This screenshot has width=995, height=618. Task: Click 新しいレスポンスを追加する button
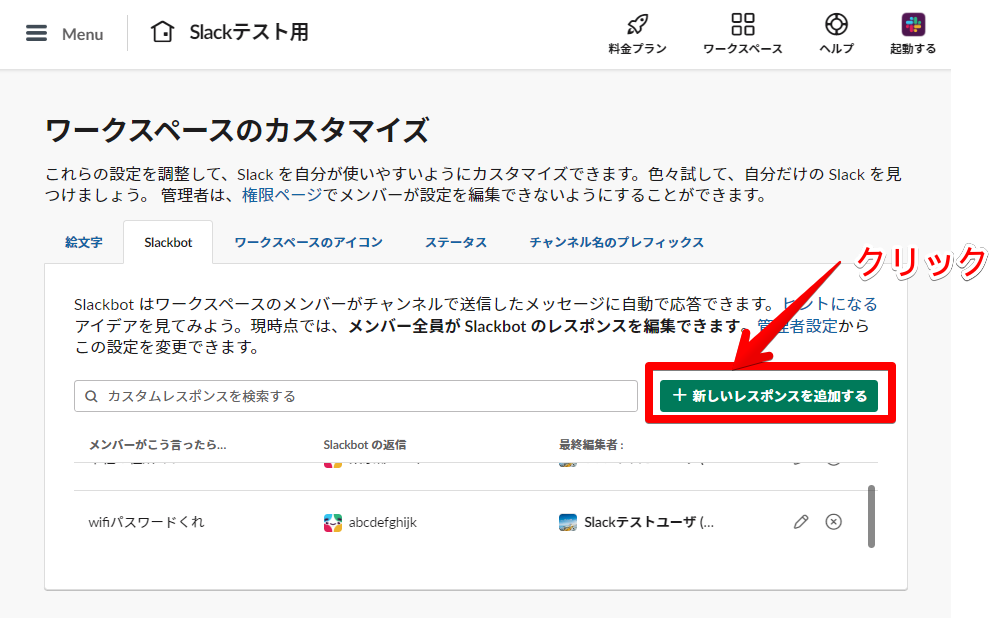coord(768,395)
